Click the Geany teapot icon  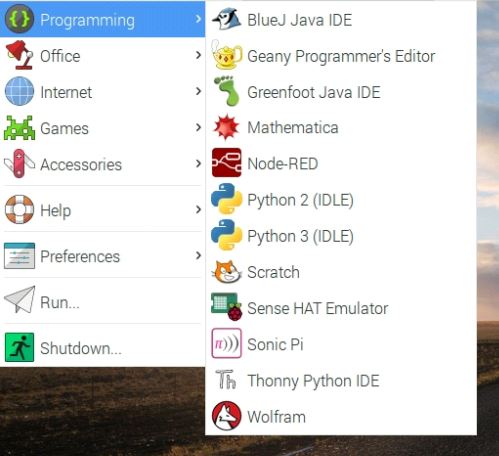pyautogui.click(x=226, y=55)
